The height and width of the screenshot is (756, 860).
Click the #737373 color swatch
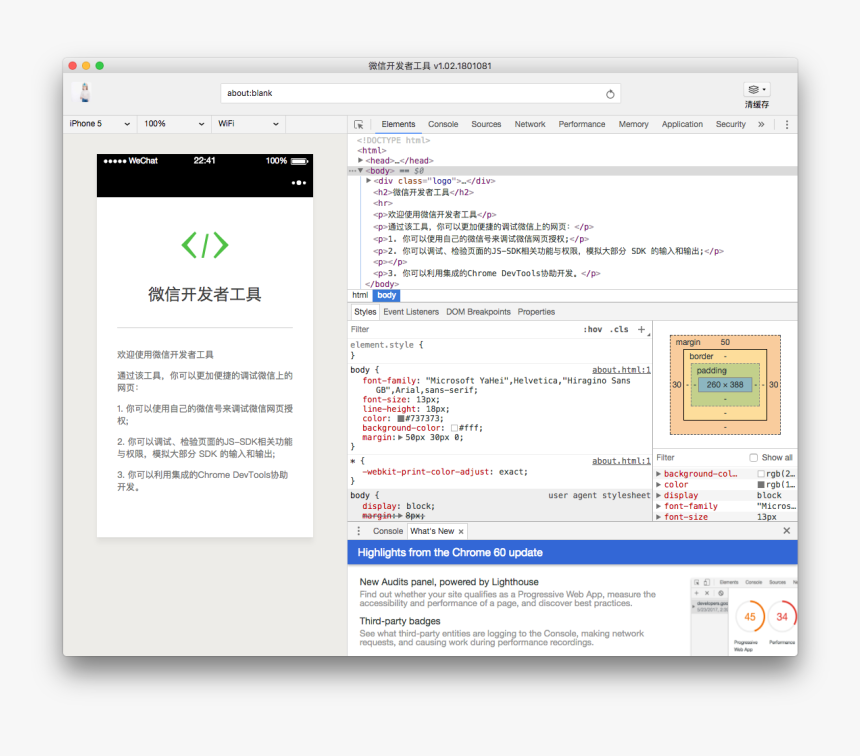pos(399,417)
